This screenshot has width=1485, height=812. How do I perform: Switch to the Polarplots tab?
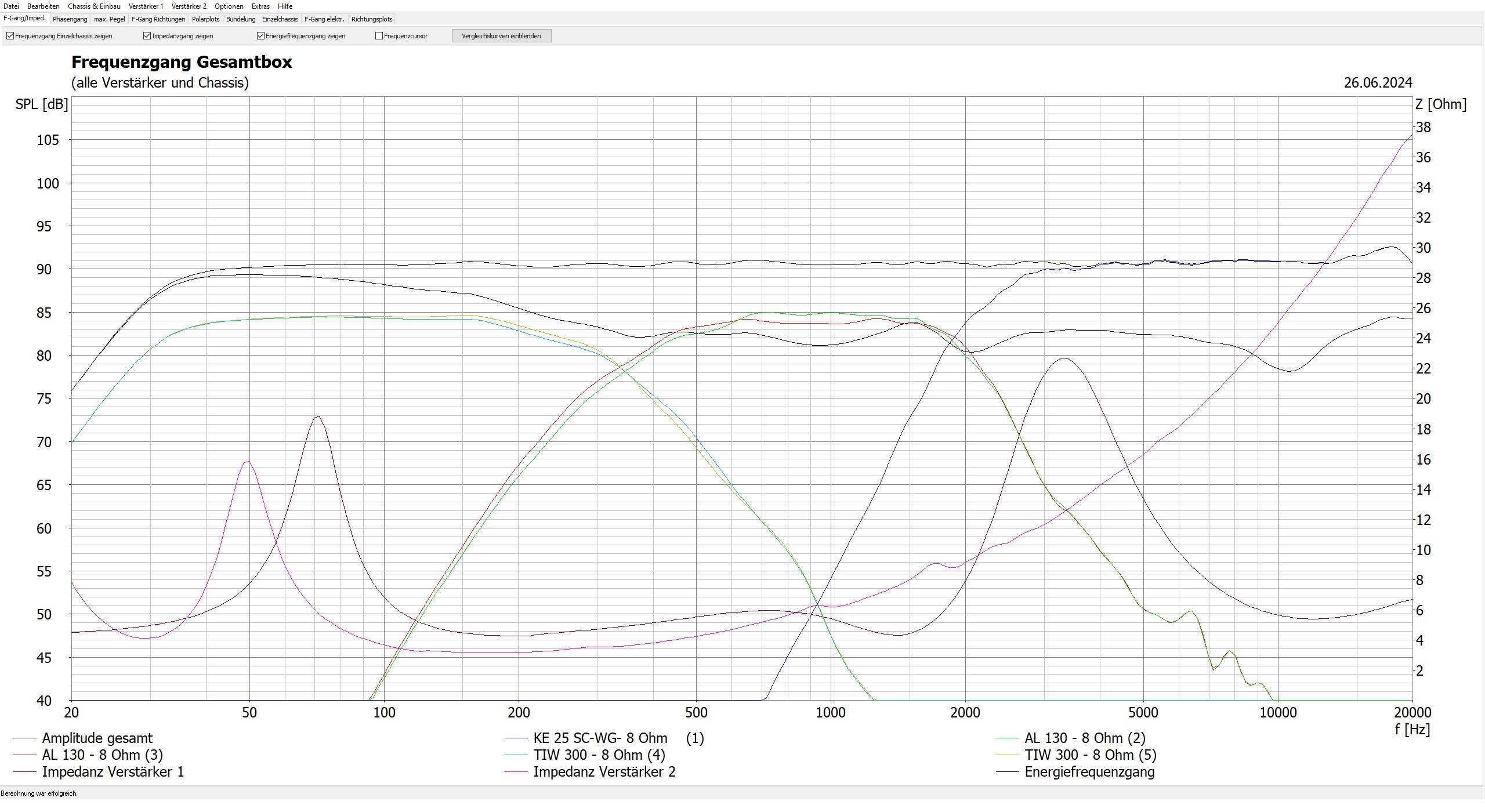pyautogui.click(x=205, y=19)
